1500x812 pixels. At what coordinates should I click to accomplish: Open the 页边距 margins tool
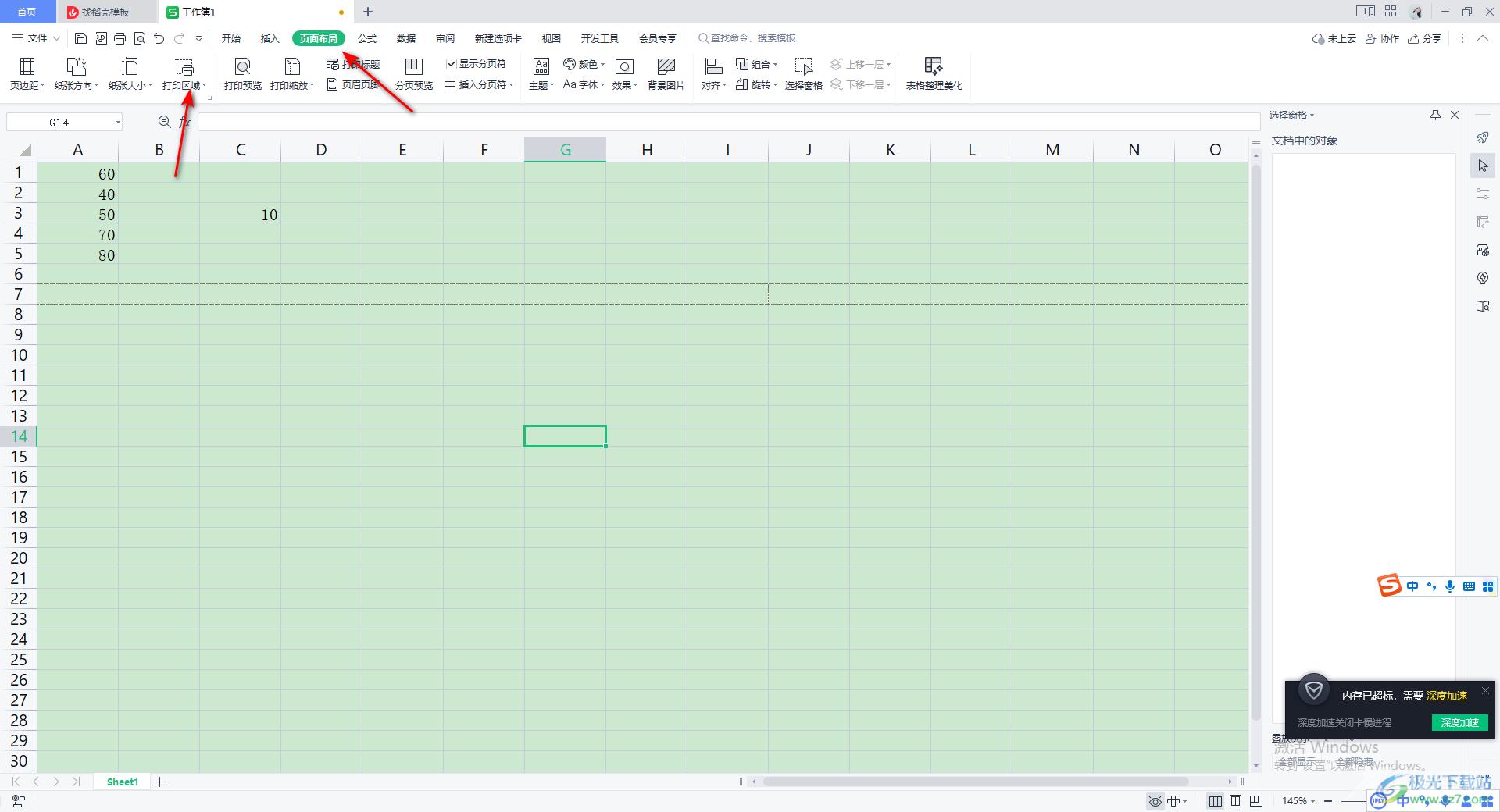point(27,74)
